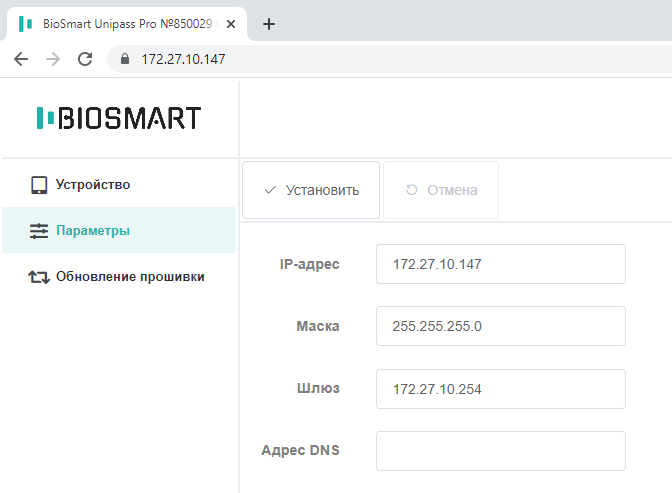Focus the IP-адрес input field
The width and height of the screenshot is (672, 493).
click(x=501, y=264)
